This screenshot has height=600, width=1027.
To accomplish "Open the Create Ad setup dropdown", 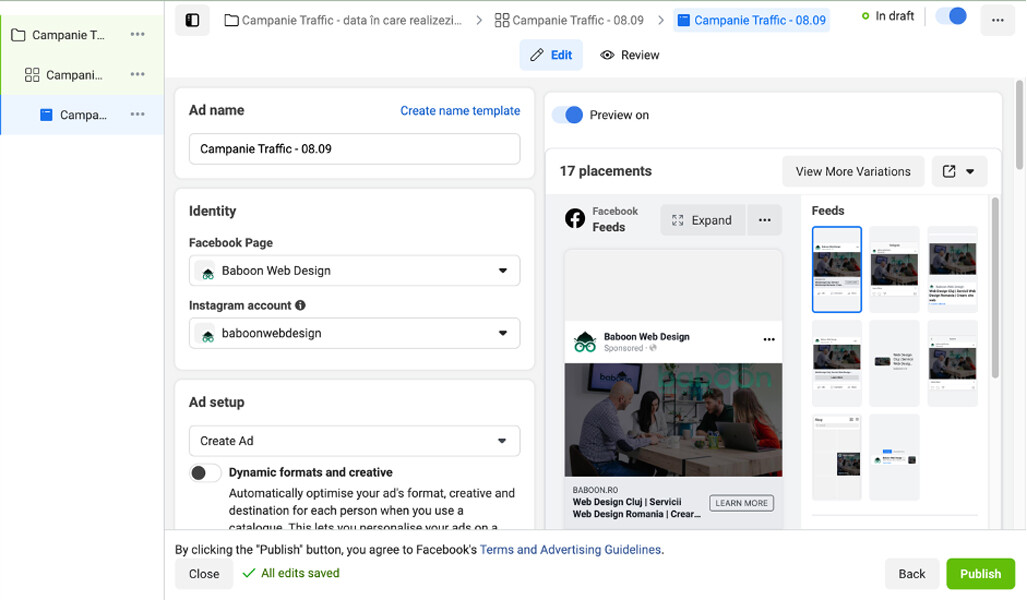I will 354,441.
